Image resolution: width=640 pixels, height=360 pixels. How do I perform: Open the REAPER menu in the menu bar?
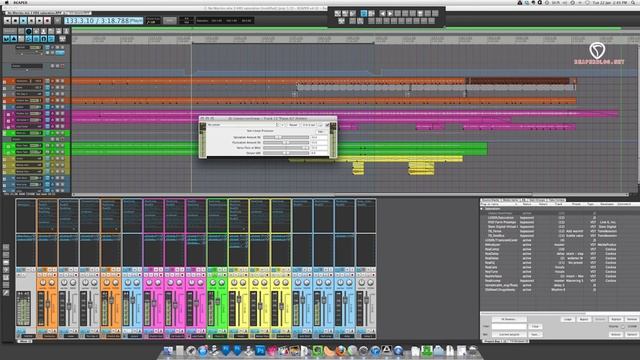click(20, 2)
